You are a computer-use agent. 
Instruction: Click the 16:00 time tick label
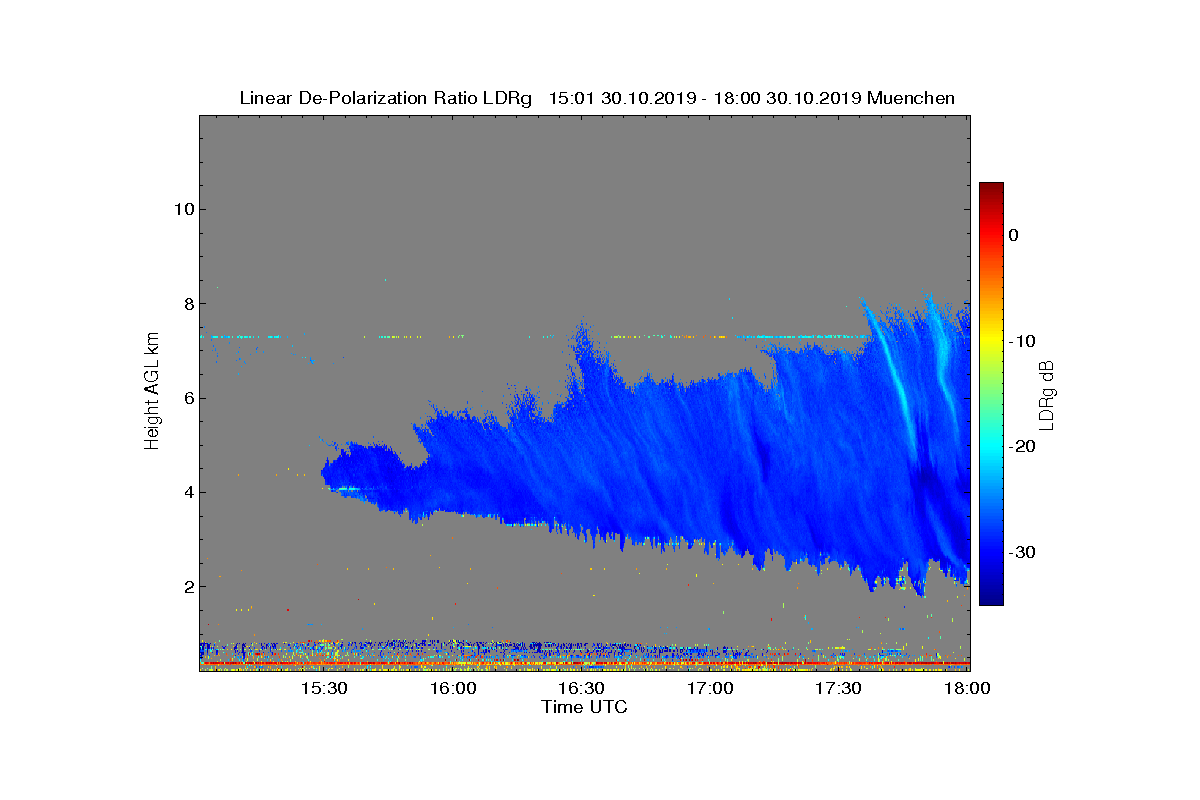(454, 688)
